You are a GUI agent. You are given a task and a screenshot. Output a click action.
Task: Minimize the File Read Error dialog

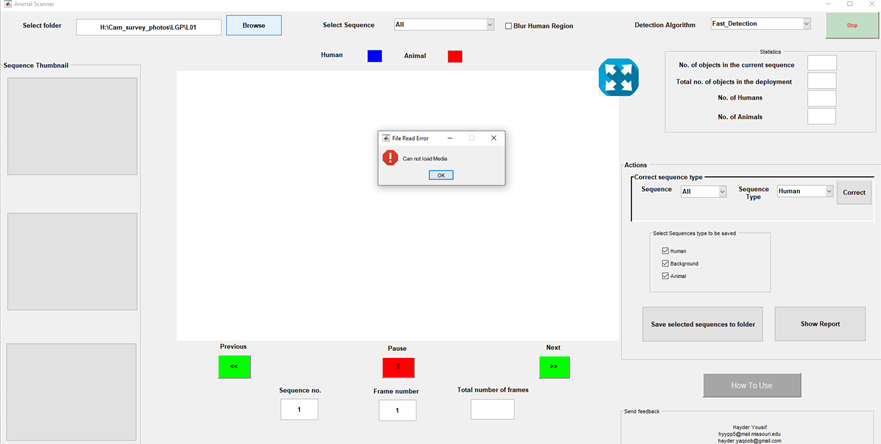tap(450, 138)
